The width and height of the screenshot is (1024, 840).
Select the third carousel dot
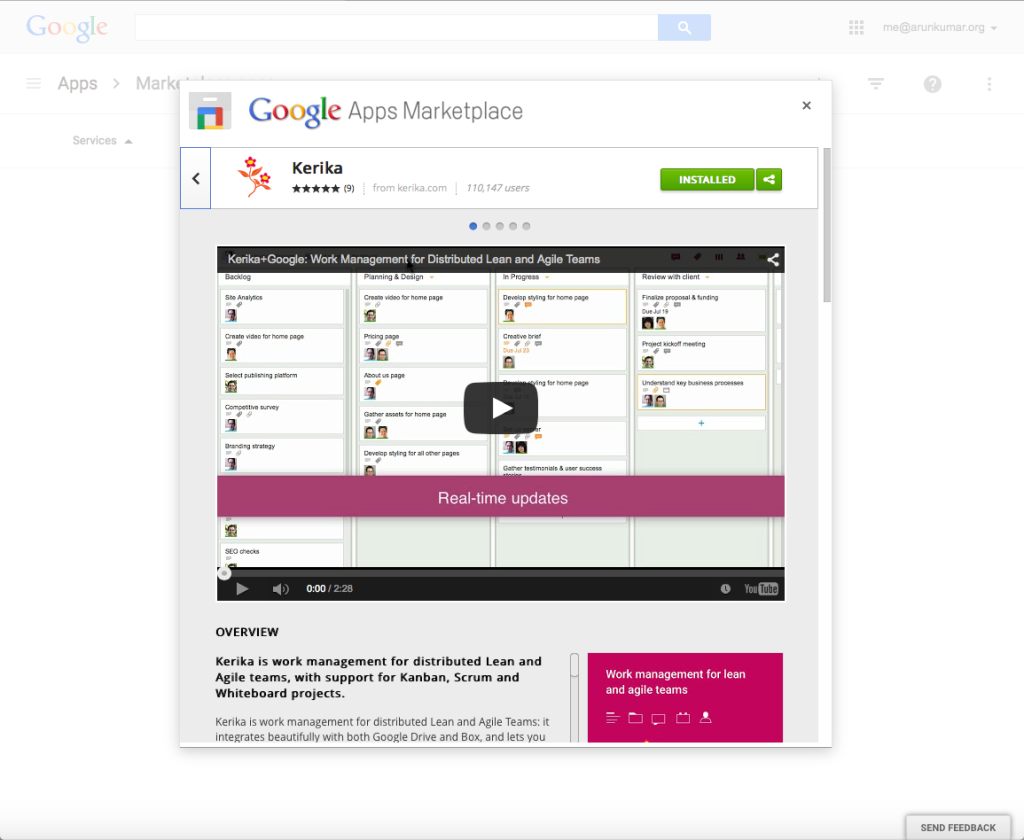tap(500, 226)
